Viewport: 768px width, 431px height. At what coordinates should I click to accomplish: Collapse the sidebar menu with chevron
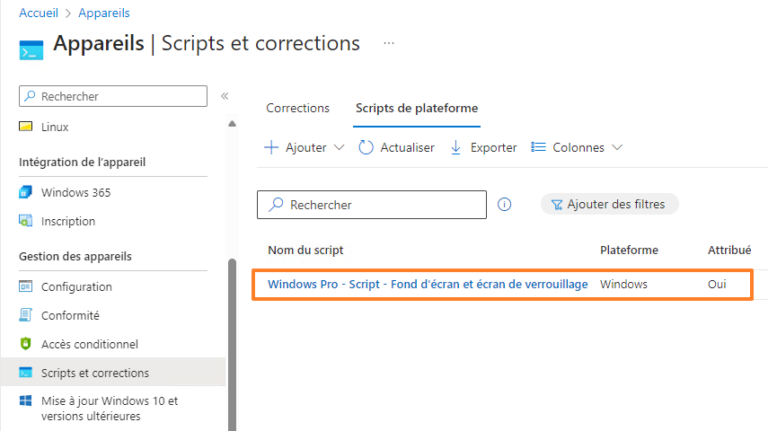click(x=225, y=96)
